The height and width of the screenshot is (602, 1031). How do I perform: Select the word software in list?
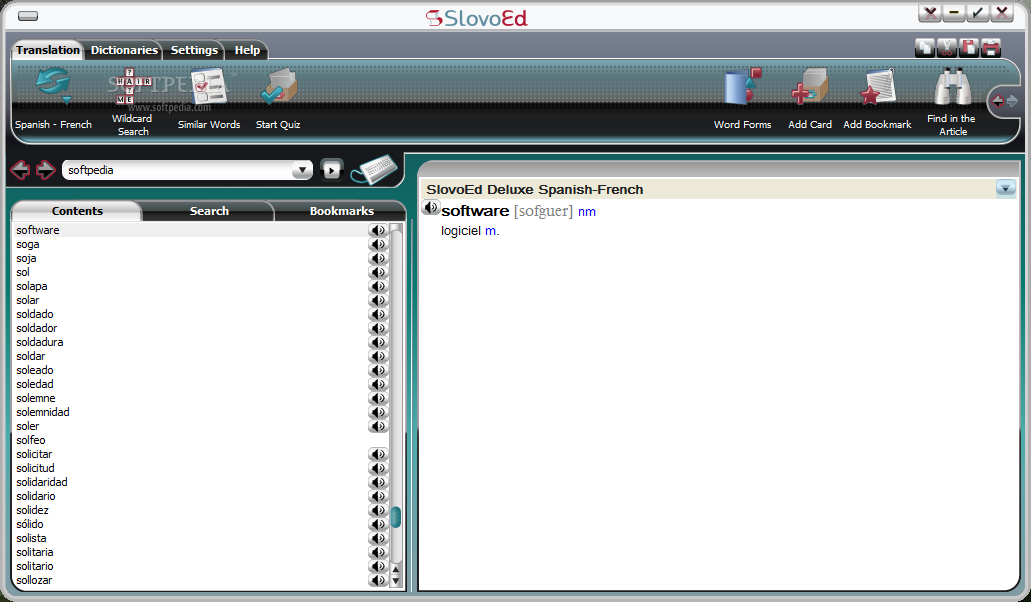(x=37, y=230)
